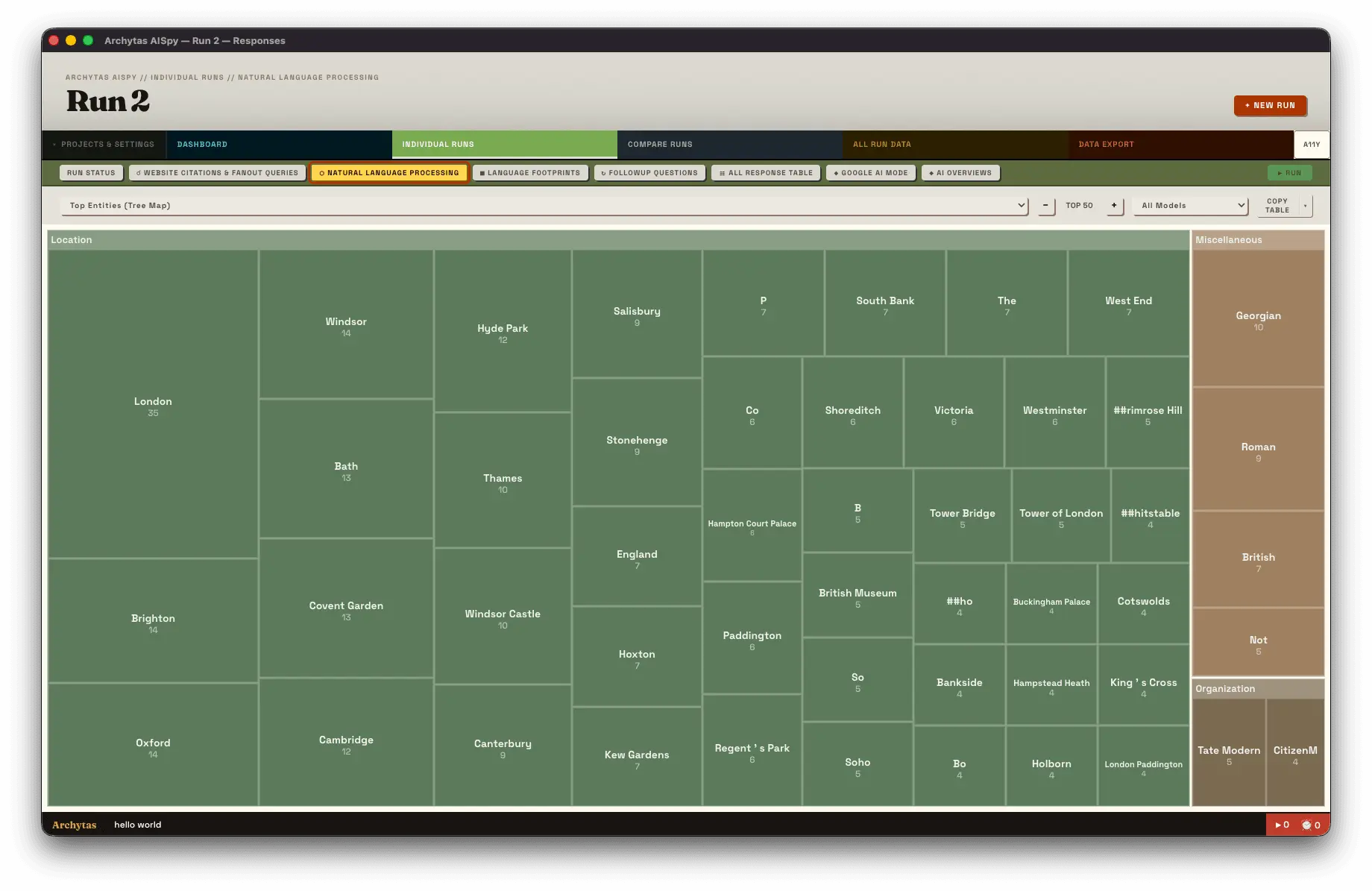Click the Copy Table button
1372x891 pixels.
tap(1277, 206)
